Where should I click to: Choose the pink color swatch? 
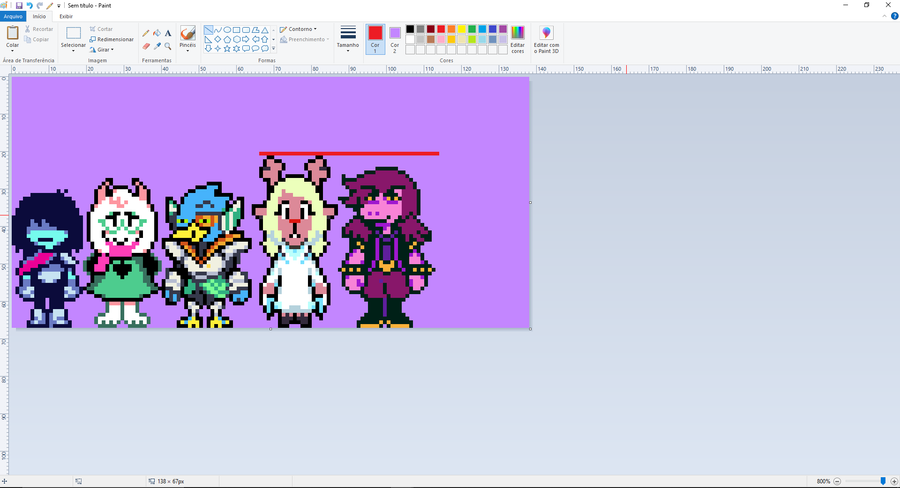click(441, 40)
